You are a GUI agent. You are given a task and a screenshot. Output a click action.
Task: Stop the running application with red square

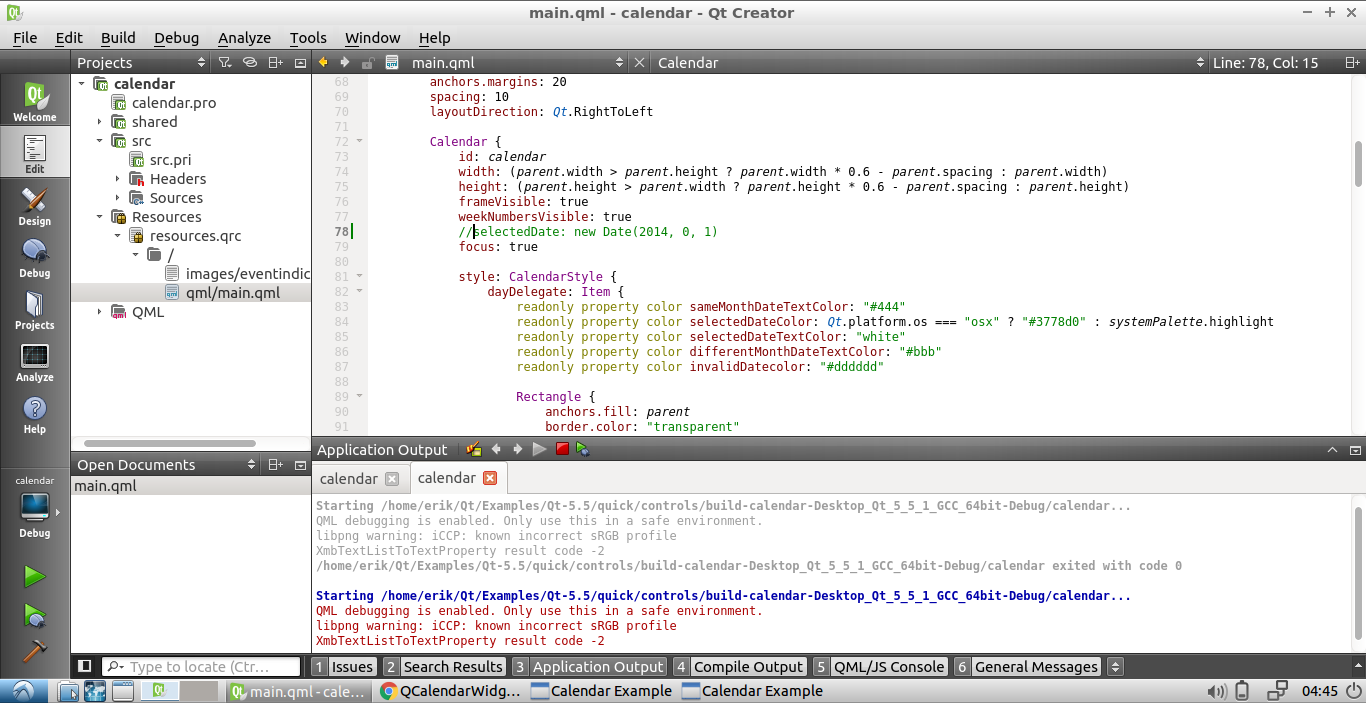click(x=561, y=449)
